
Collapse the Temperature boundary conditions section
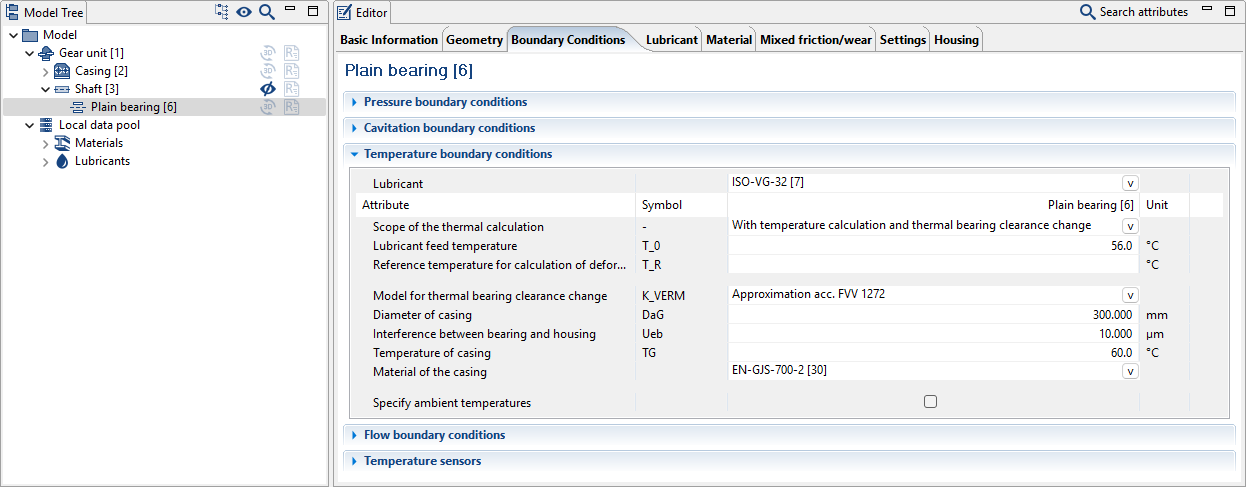click(x=354, y=154)
